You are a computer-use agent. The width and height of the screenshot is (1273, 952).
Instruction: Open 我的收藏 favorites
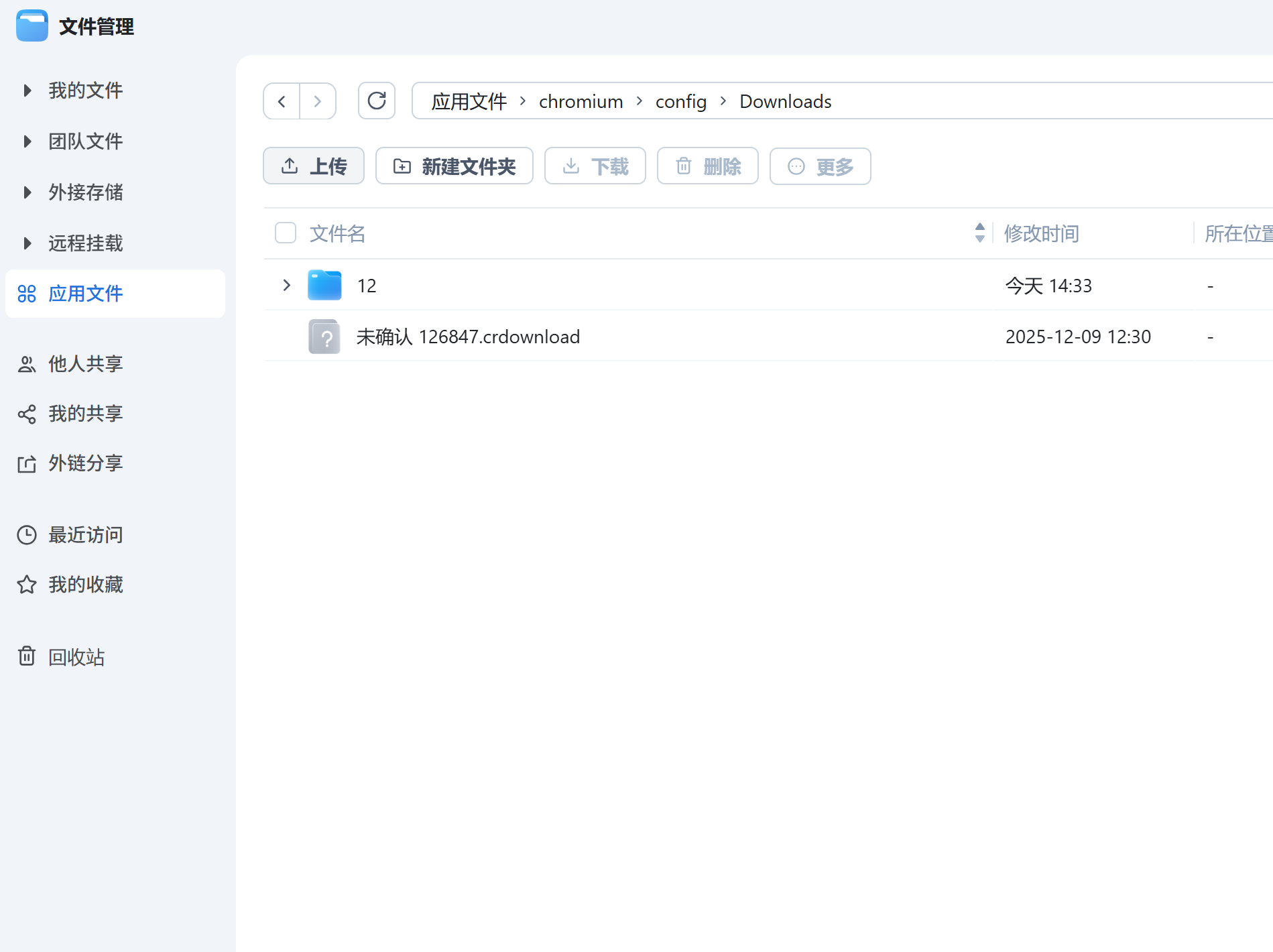85,585
